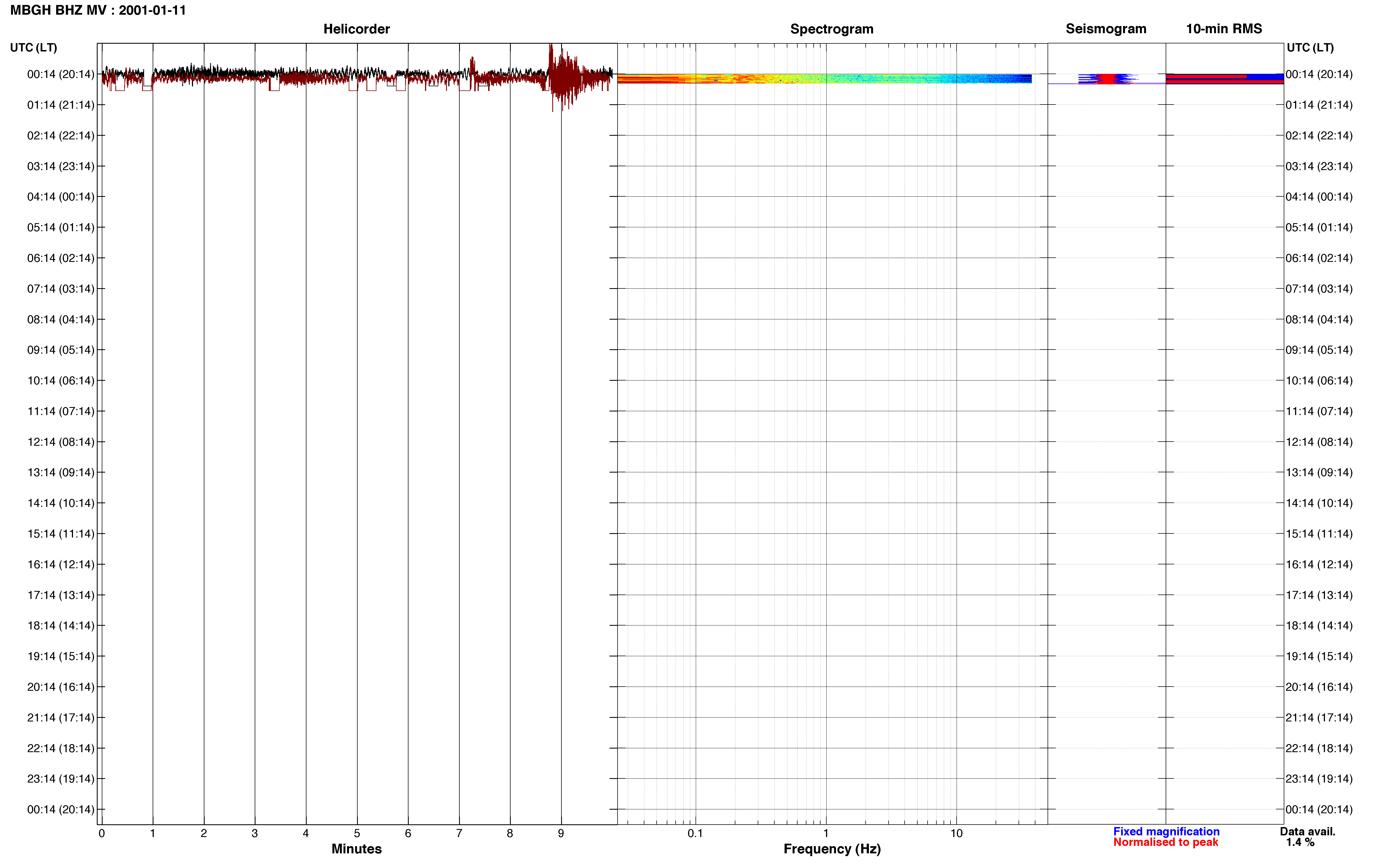Click left time label '12:14 (08:14)'
Viewport: 1388px width, 868px height.
click(x=60, y=442)
